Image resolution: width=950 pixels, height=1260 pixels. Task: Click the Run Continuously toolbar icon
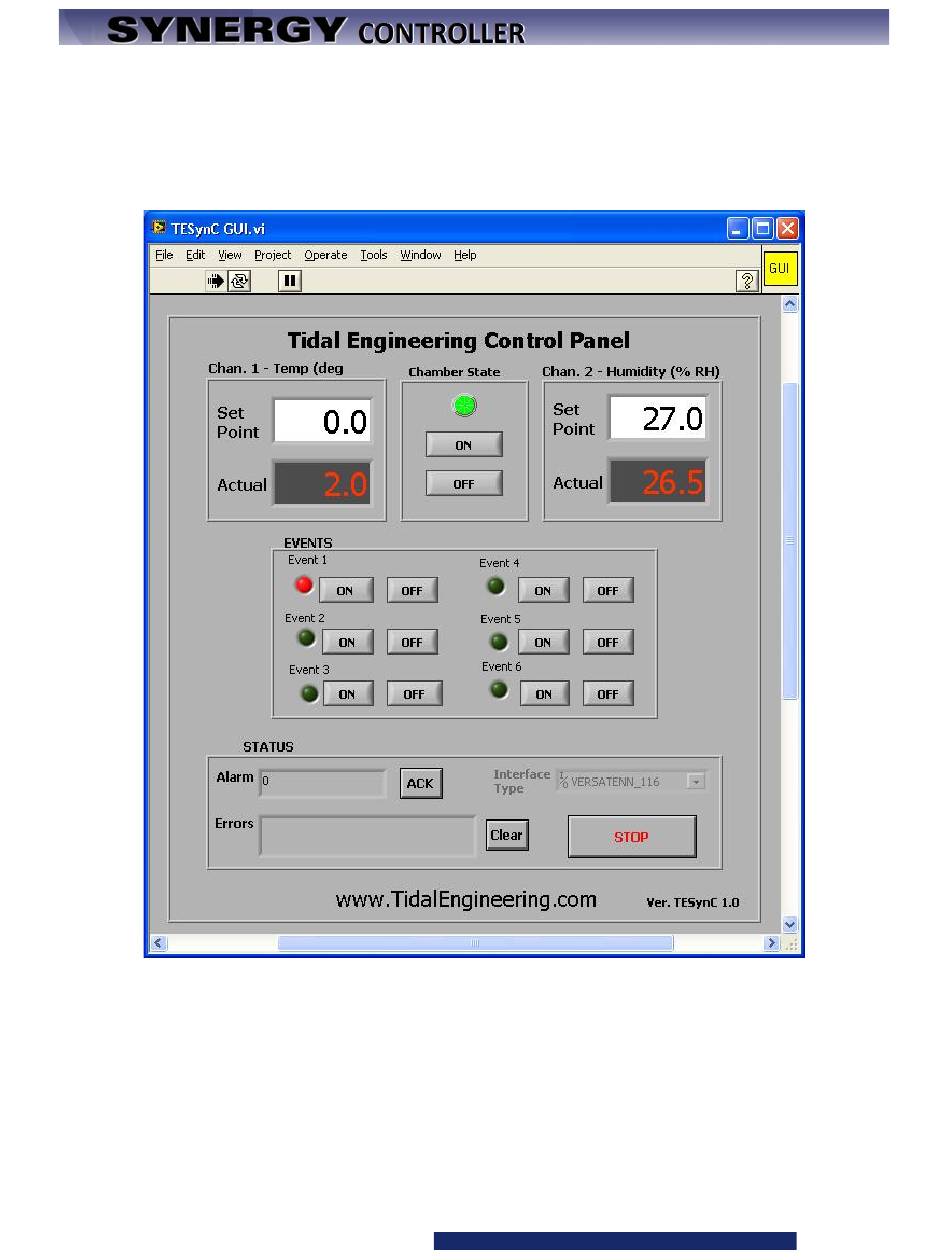point(239,282)
